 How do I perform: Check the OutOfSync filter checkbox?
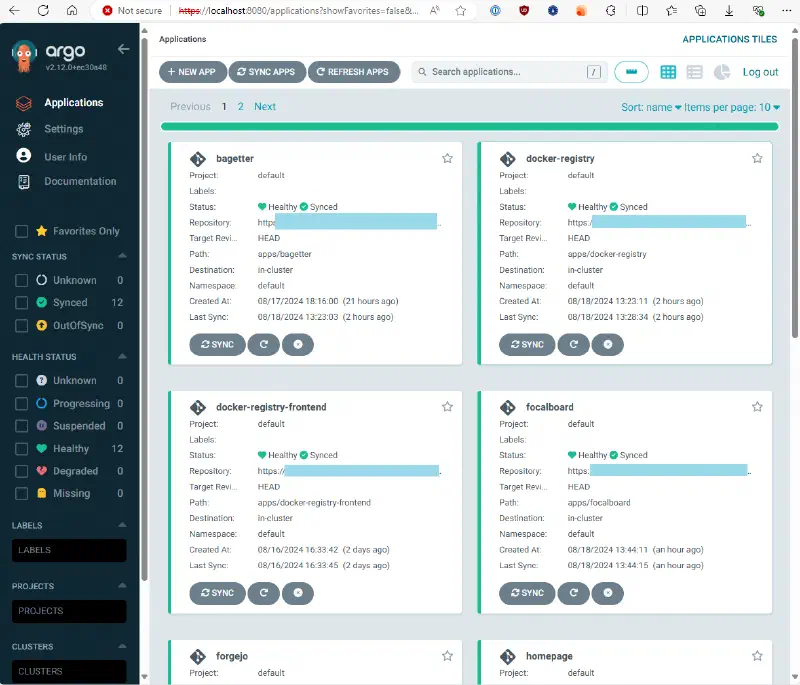21,325
